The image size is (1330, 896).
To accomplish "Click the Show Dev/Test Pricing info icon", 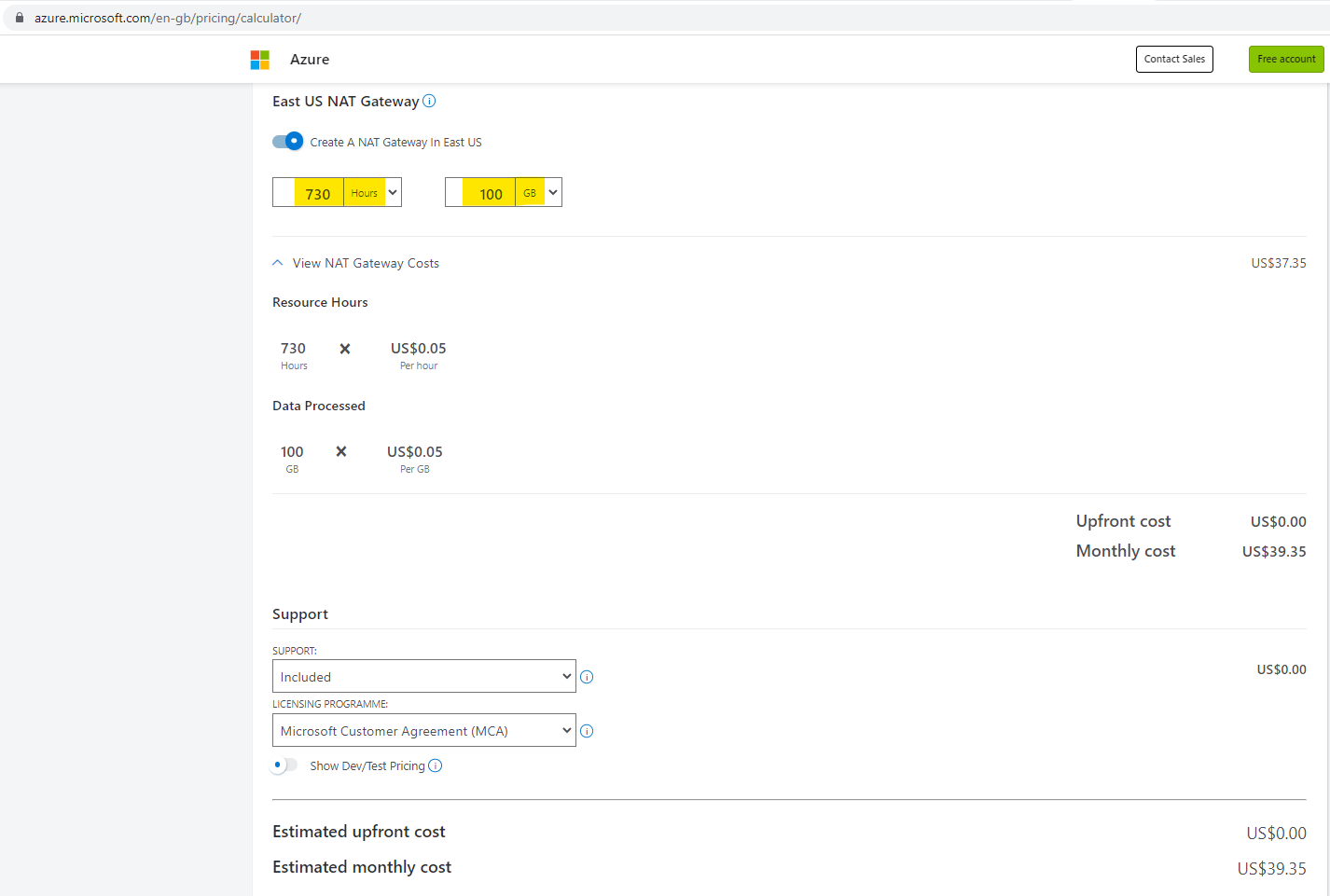I will (436, 765).
